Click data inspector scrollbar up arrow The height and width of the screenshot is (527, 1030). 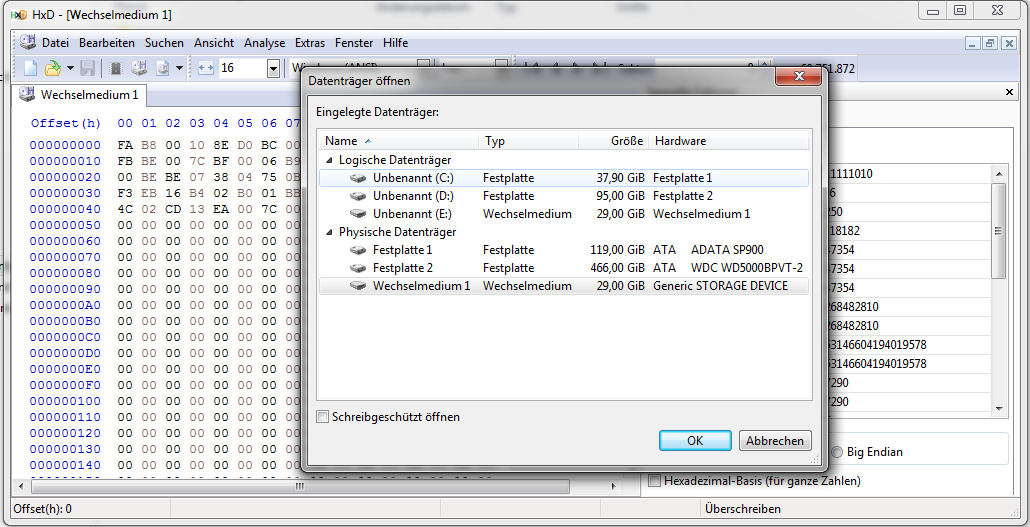(x=998, y=174)
